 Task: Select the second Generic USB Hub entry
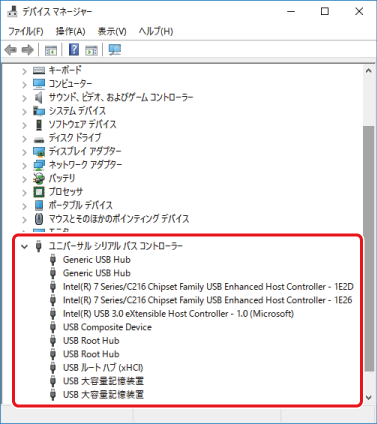click(97, 273)
